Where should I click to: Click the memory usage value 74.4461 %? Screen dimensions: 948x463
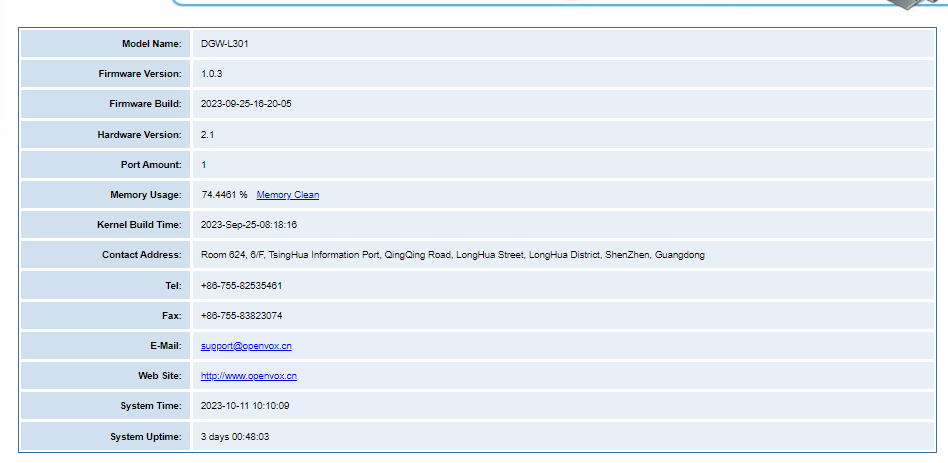click(224, 195)
